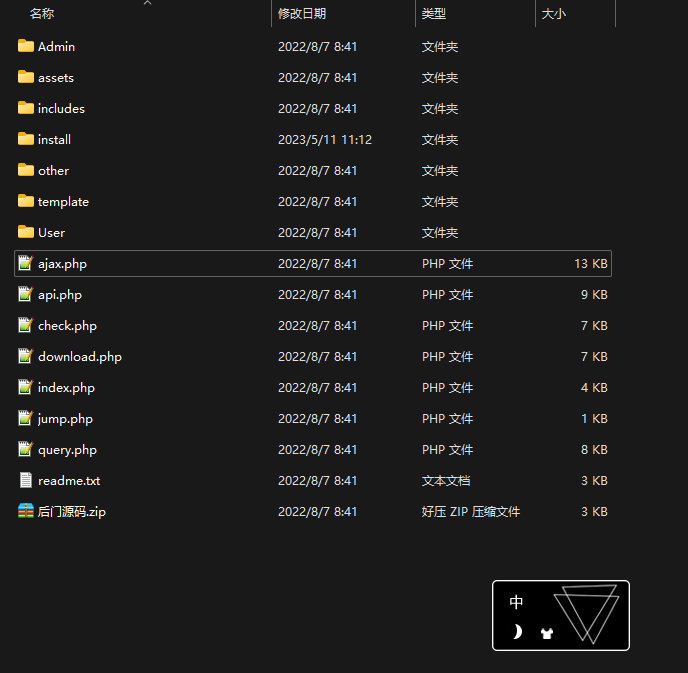Select the file name 后门源码.zip
688x673 pixels.
pyautogui.click(x=72, y=512)
